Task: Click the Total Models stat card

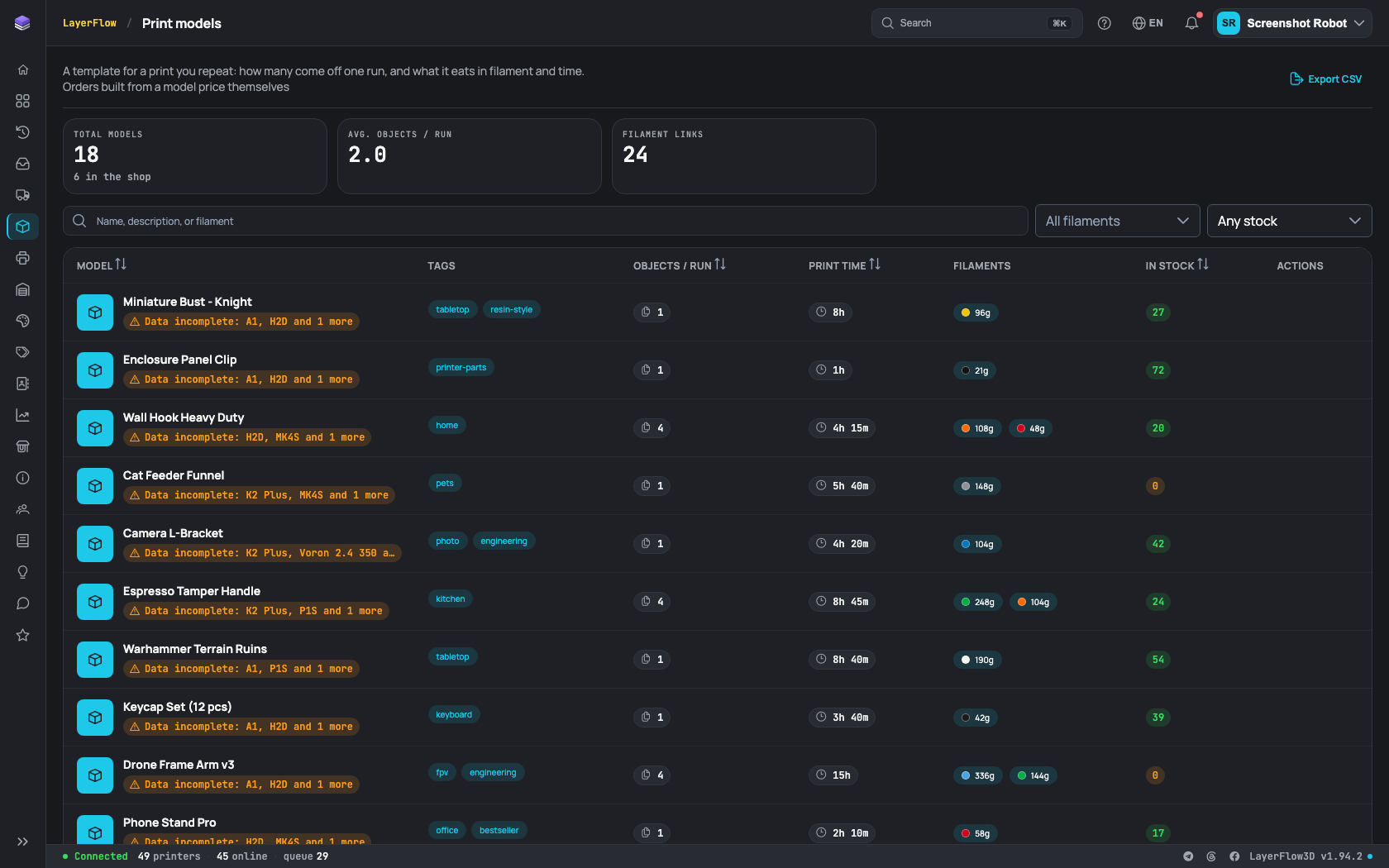Action: pyautogui.click(x=195, y=156)
